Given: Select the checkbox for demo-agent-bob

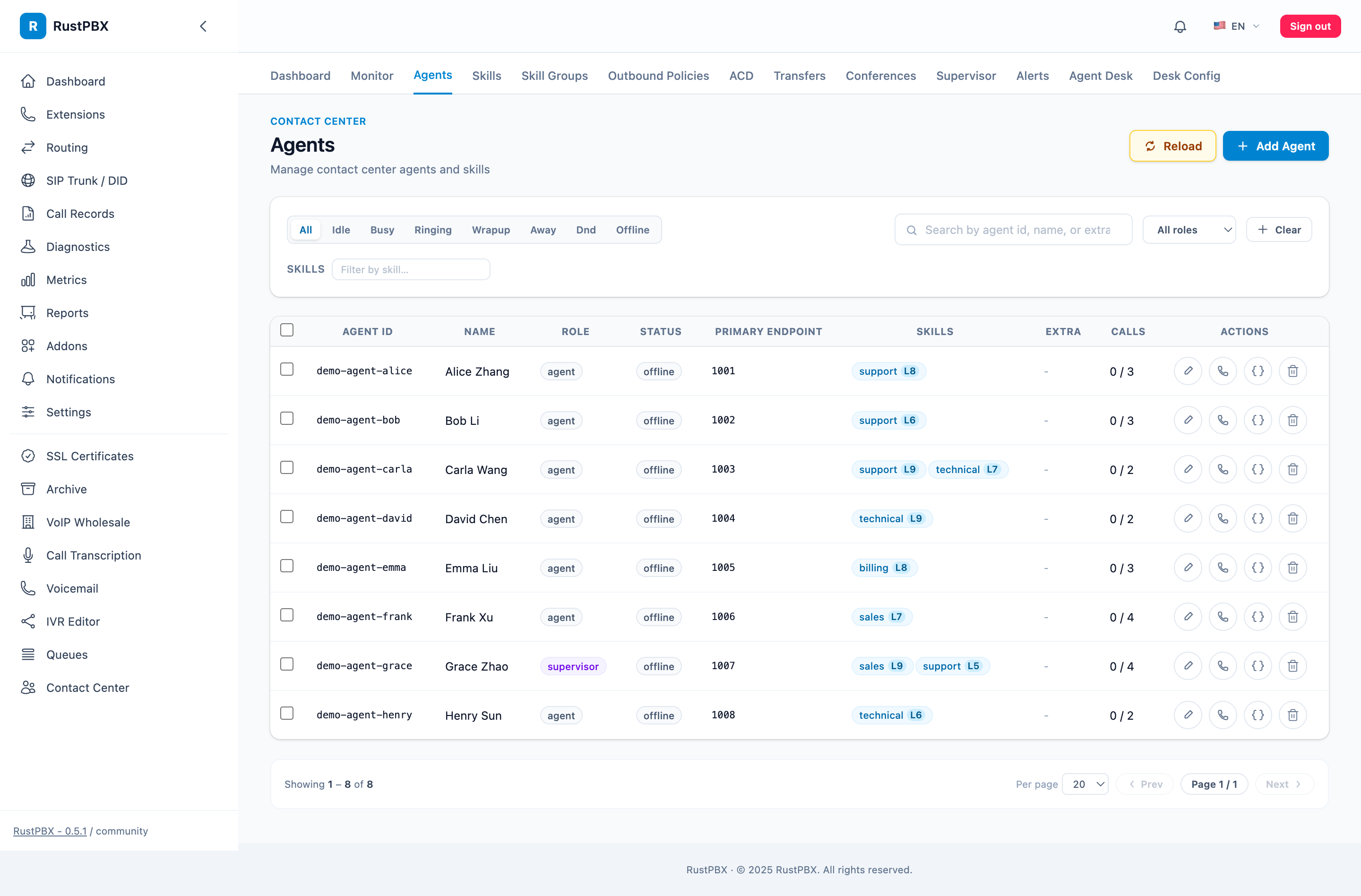Looking at the screenshot, I should point(287,419).
